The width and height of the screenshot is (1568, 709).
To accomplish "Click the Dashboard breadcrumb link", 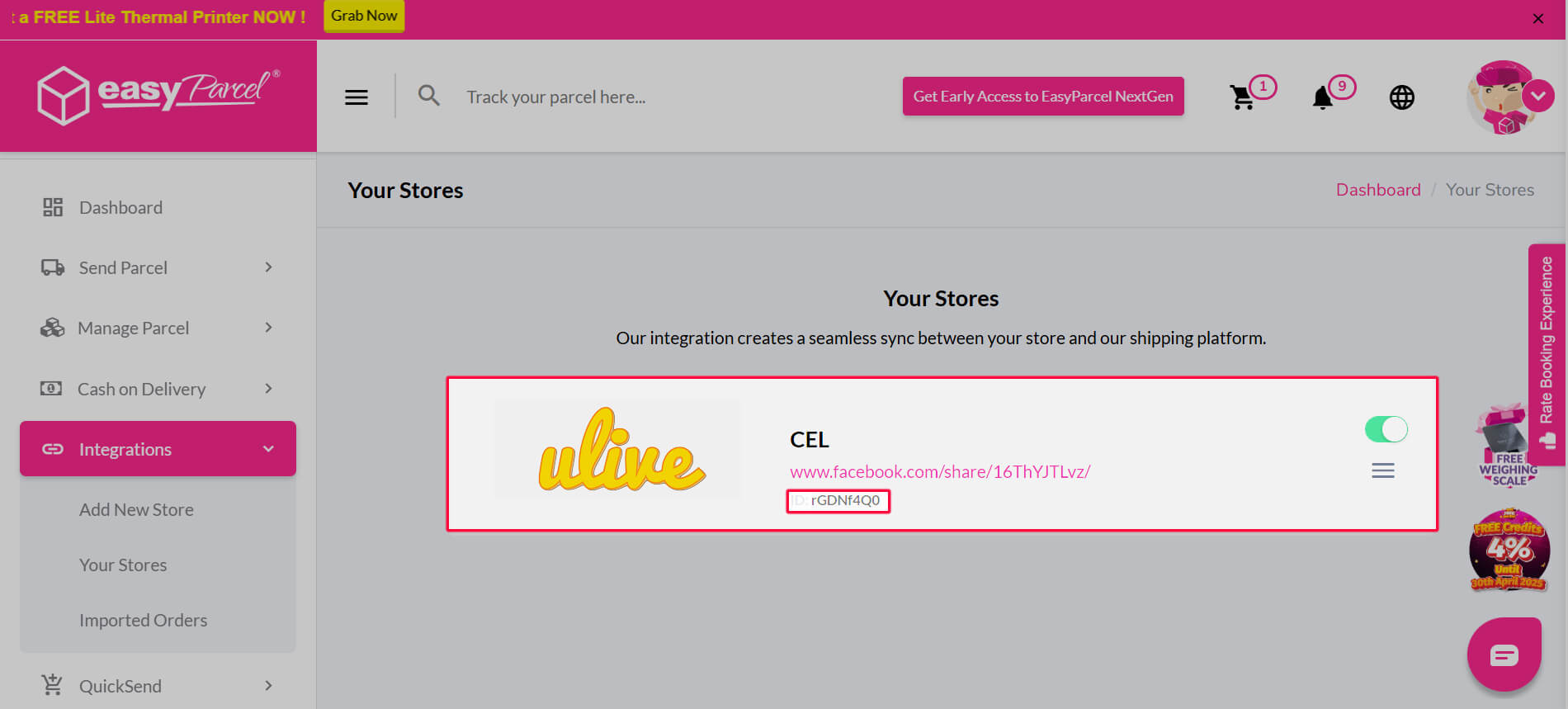I will 1378,190.
